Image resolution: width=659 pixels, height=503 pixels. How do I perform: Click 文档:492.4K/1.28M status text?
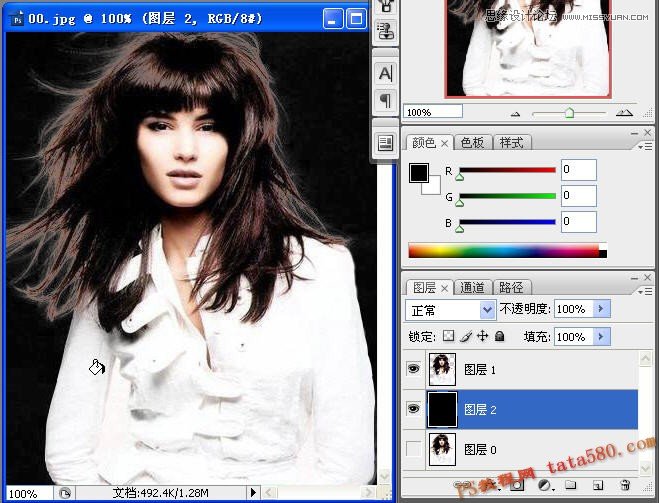click(x=161, y=493)
